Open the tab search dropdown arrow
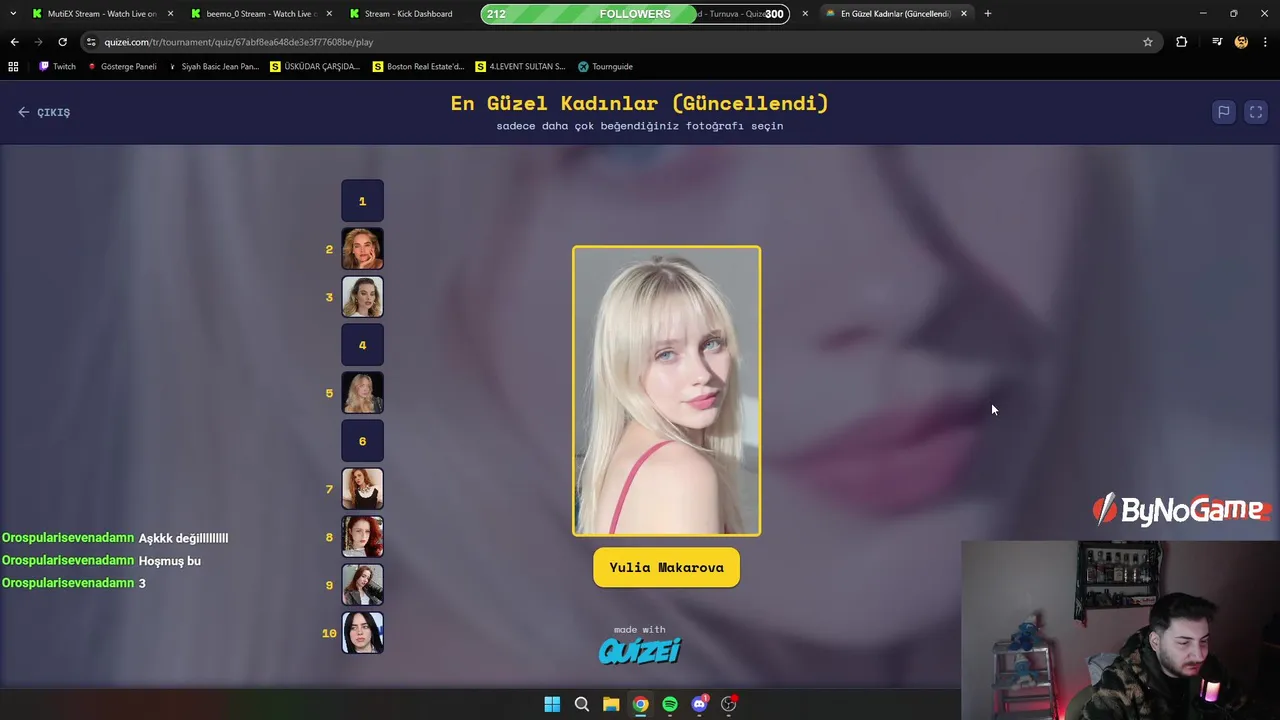 pos(13,14)
